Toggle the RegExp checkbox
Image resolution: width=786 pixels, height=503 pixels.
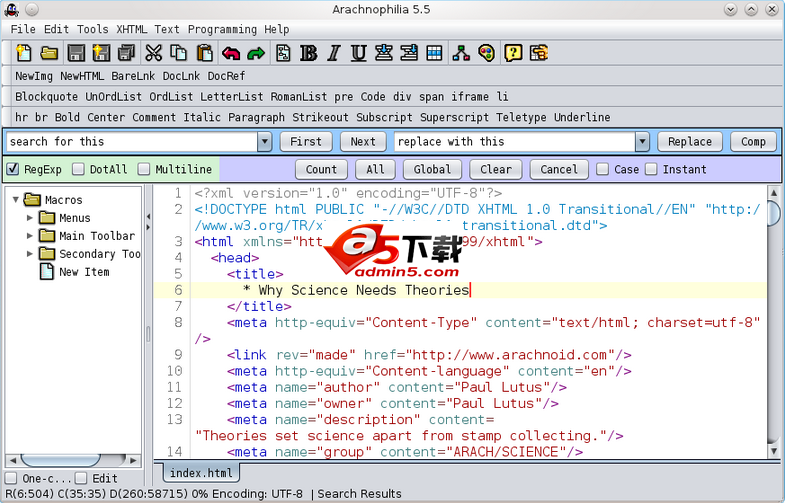[x=13, y=169]
